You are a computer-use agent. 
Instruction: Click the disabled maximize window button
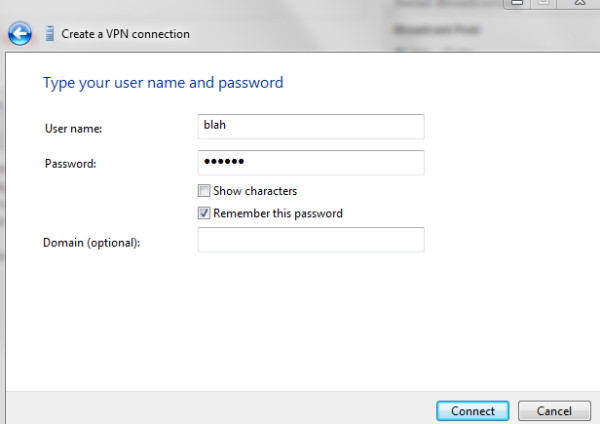click(543, 3)
